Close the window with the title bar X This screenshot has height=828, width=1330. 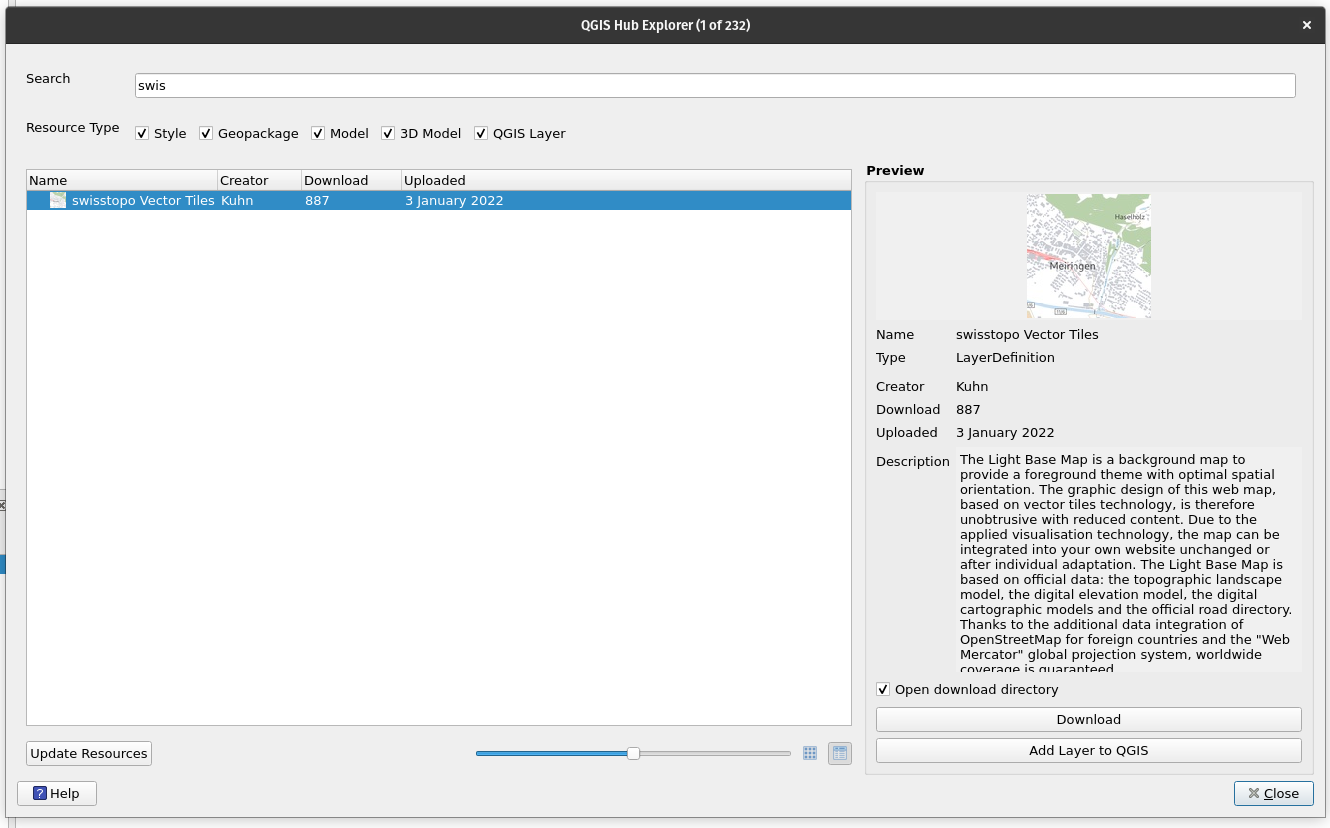point(1306,25)
